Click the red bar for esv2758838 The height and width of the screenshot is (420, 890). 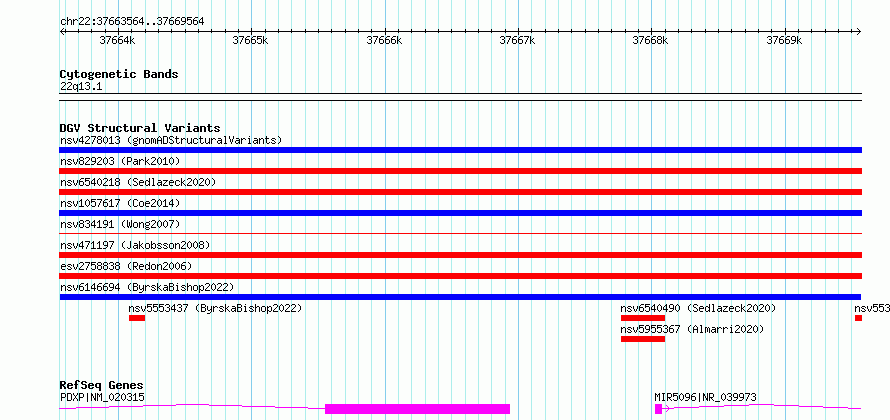click(460, 276)
